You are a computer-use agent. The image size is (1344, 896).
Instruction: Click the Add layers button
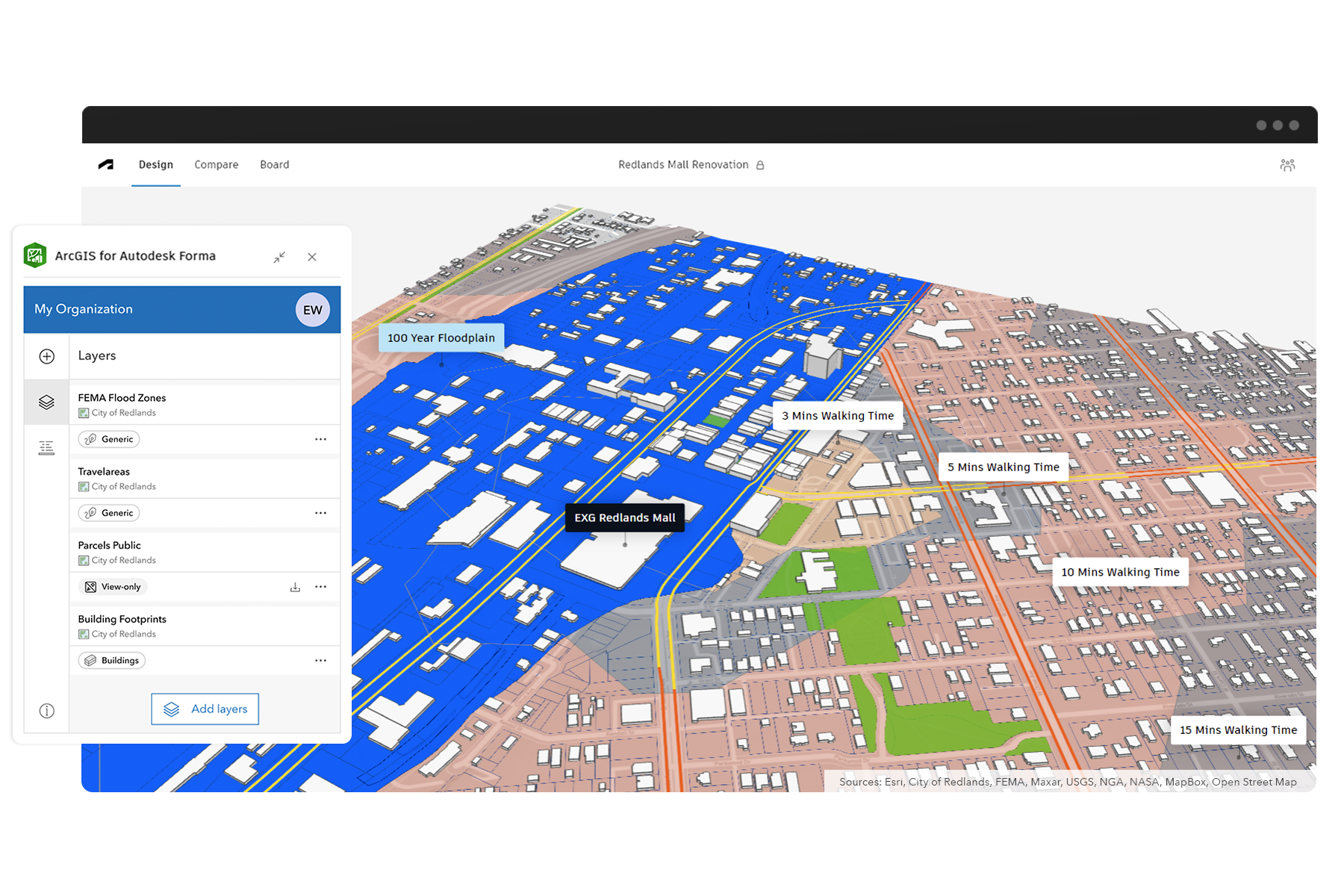205,709
